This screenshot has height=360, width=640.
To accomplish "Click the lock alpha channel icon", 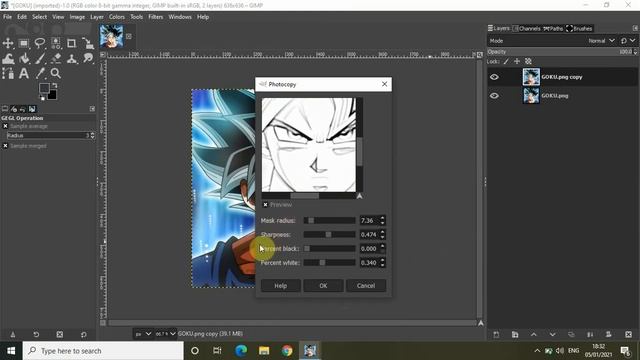I will click(x=528, y=61).
